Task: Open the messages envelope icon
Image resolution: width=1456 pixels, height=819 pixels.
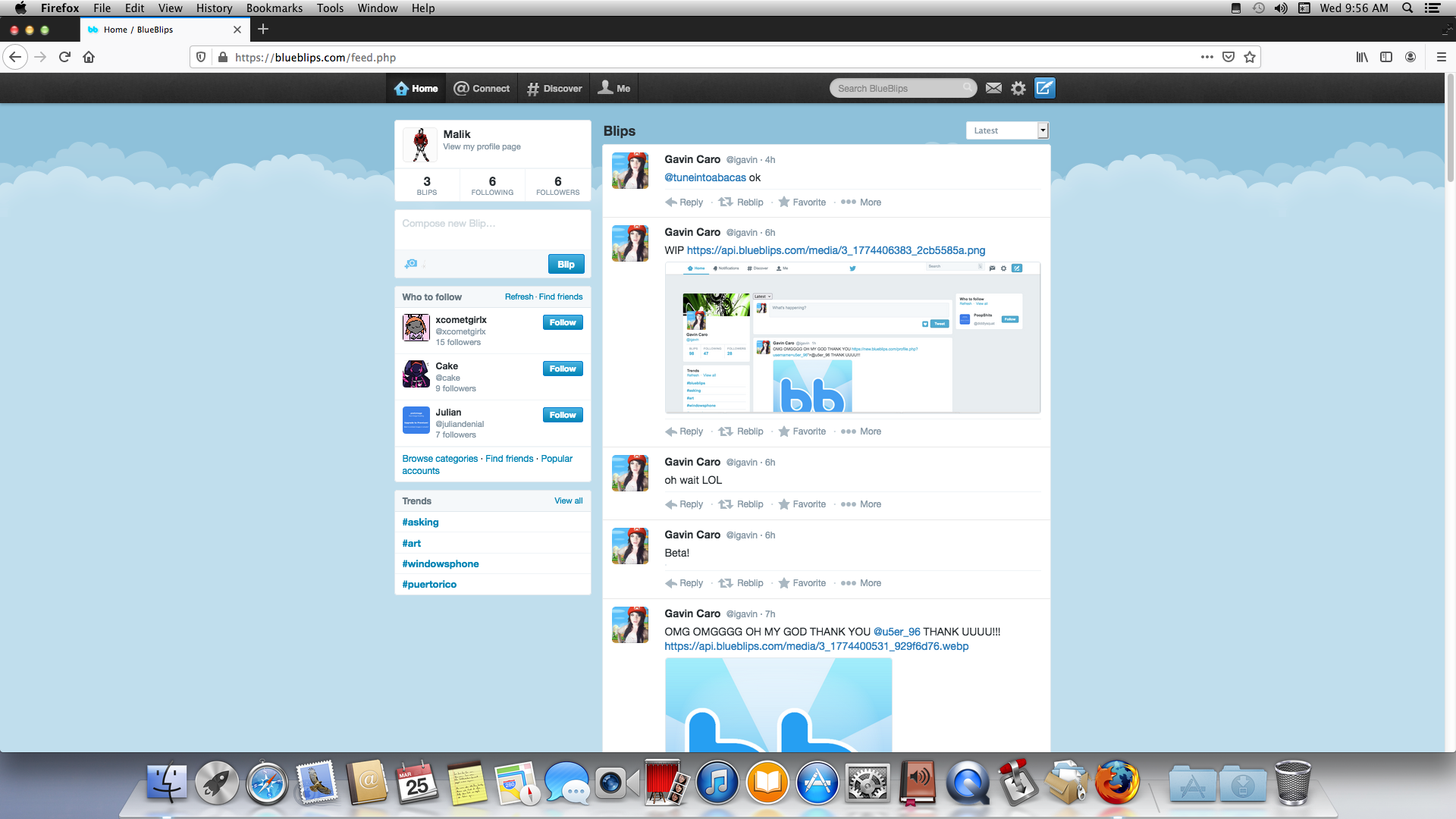Action: [x=993, y=88]
